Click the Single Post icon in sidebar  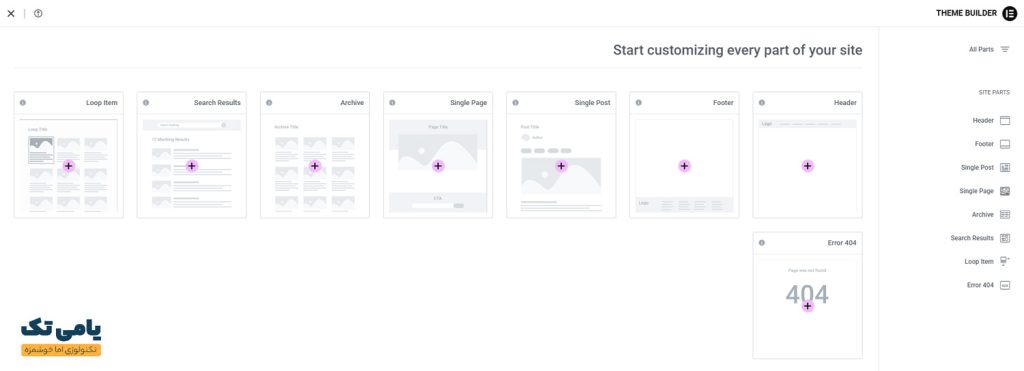[x=1005, y=168]
